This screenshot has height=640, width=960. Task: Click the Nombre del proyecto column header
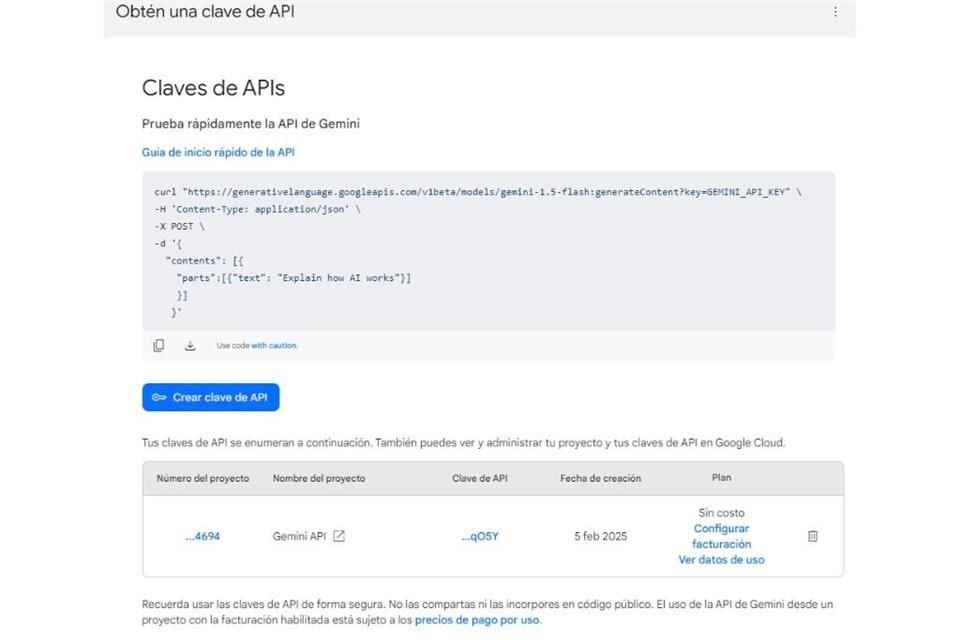[x=319, y=478]
